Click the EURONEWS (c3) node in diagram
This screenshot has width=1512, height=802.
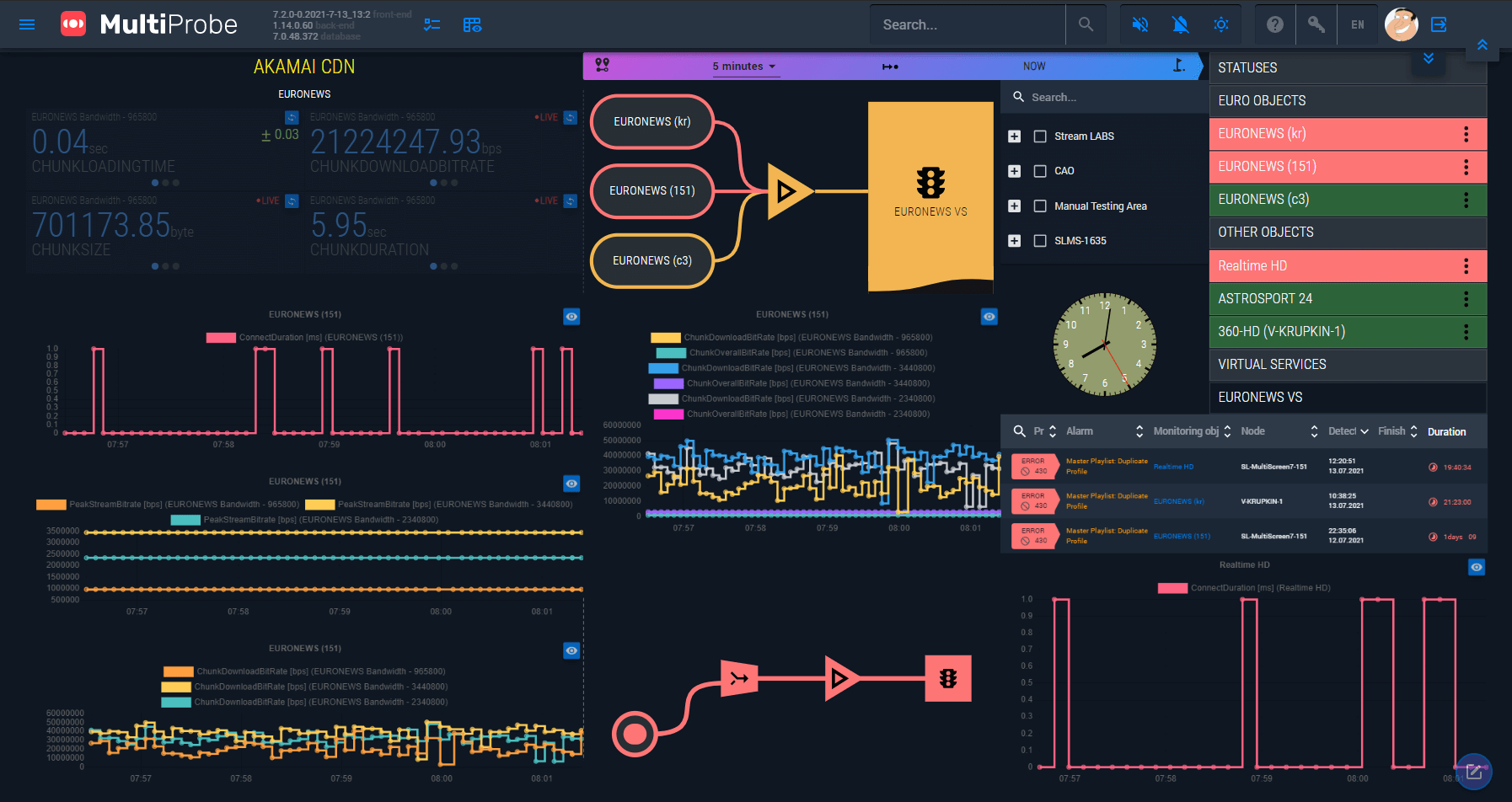(x=652, y=261)
